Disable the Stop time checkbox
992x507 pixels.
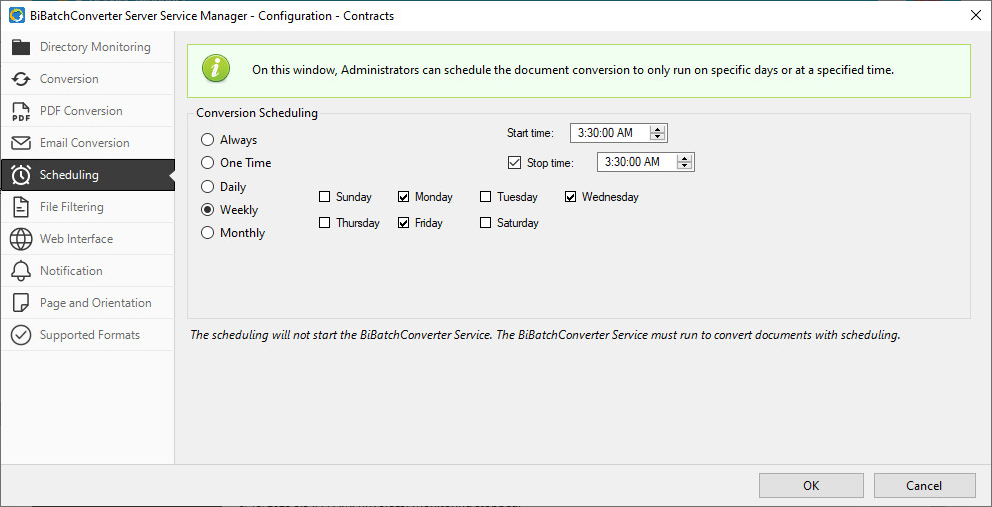pos(515,162)
